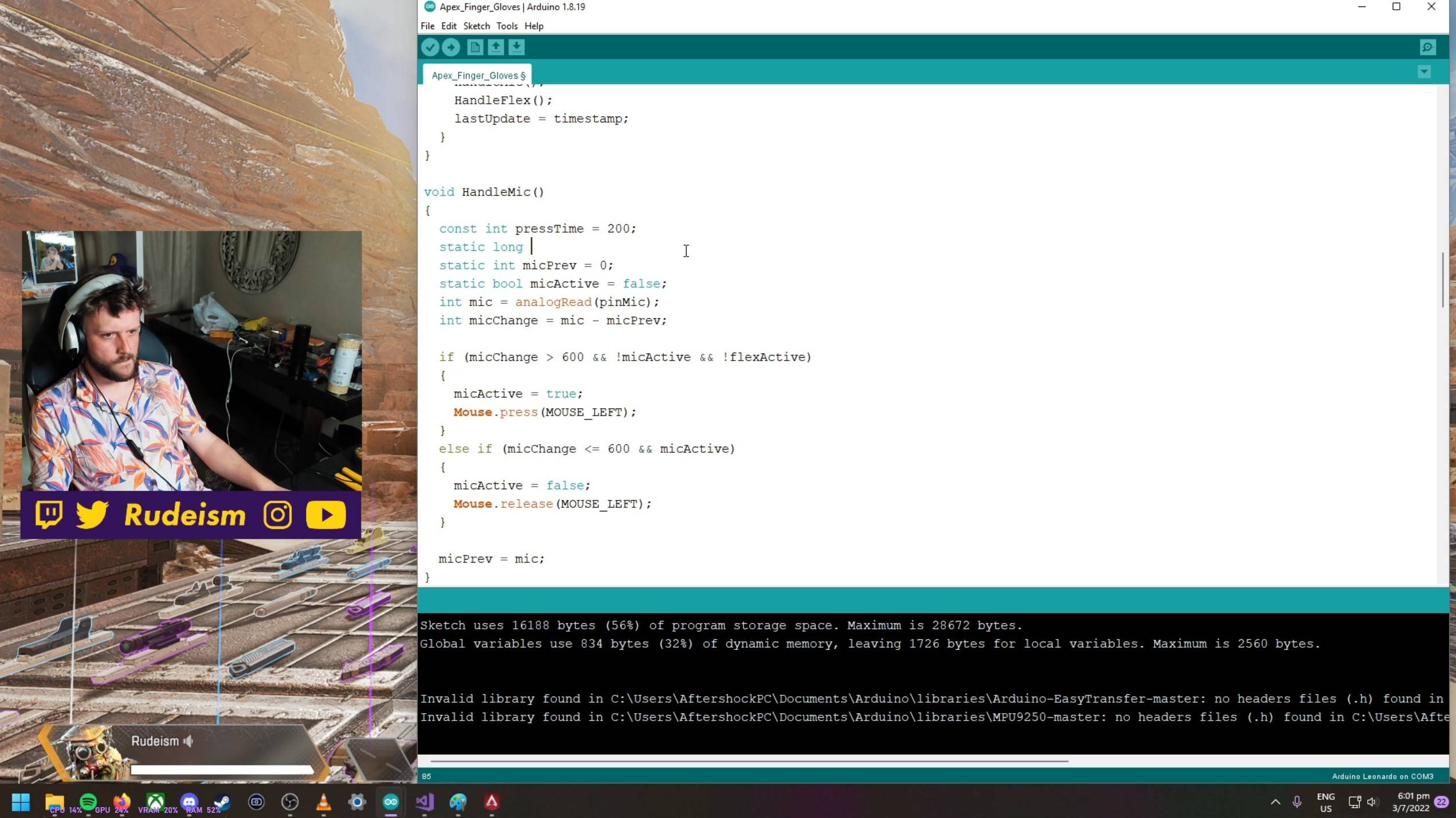The width and height of the screenshot is (1456, 818).
Task: Open a sketch using the Open icon
Action: [x=496, y=47]
